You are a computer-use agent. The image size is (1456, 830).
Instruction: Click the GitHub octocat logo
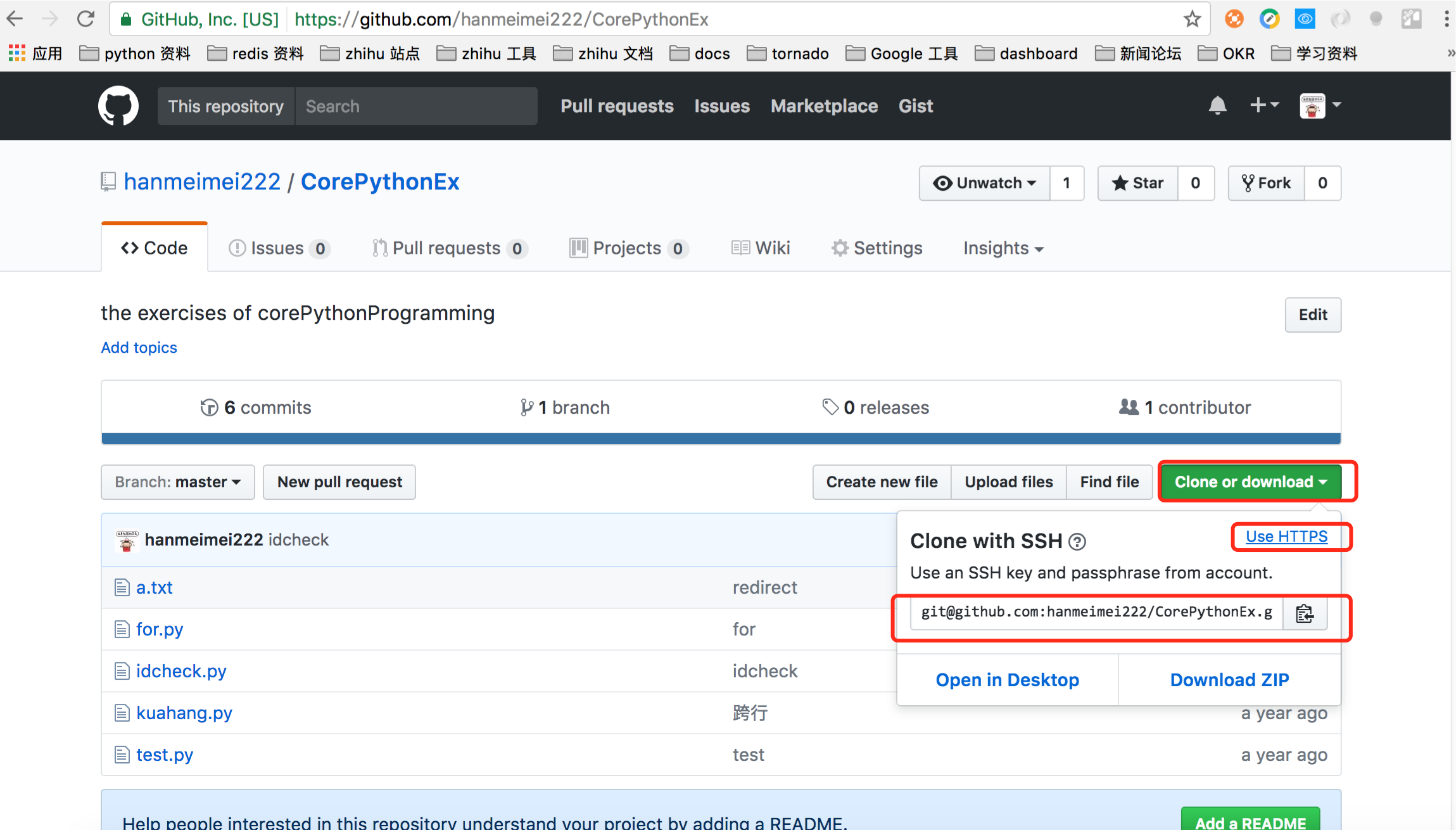tap(118, 106)
